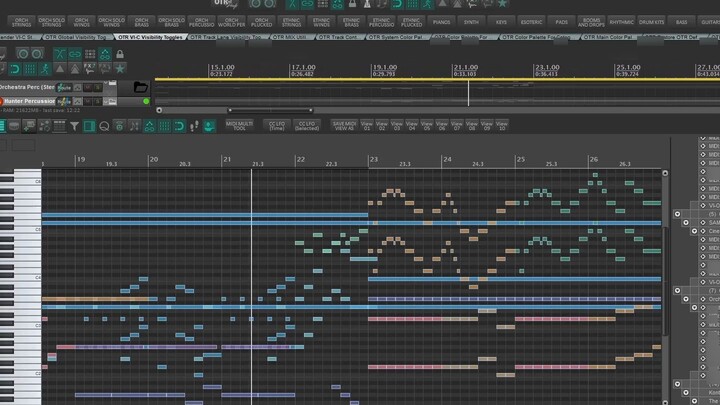720x405 pixels.
Task: Toggle the magnet snap icon in MIDI toolbar
Action: point(179,127)
